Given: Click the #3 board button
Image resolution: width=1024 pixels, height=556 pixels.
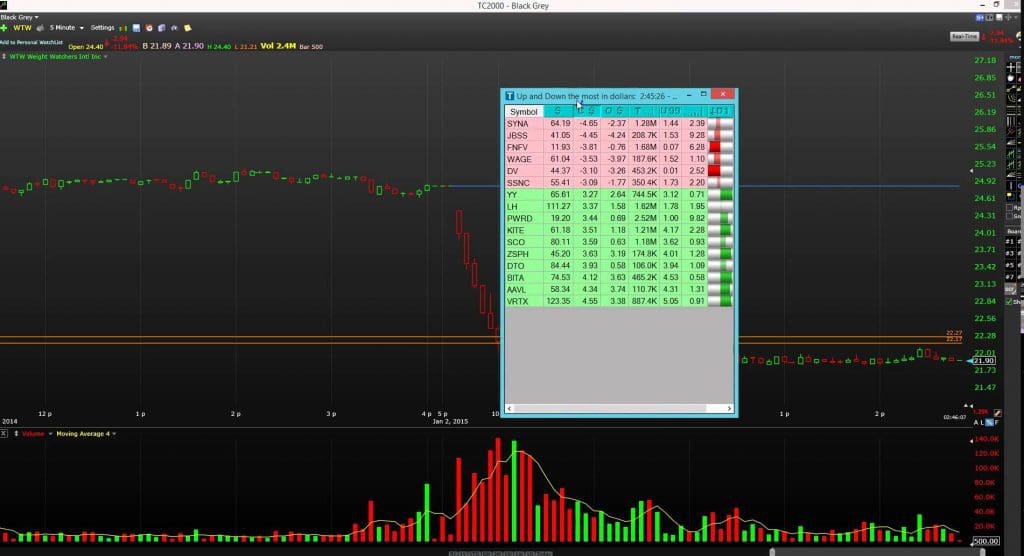Looking at the screenshot, I should [x=1010, y=253].
